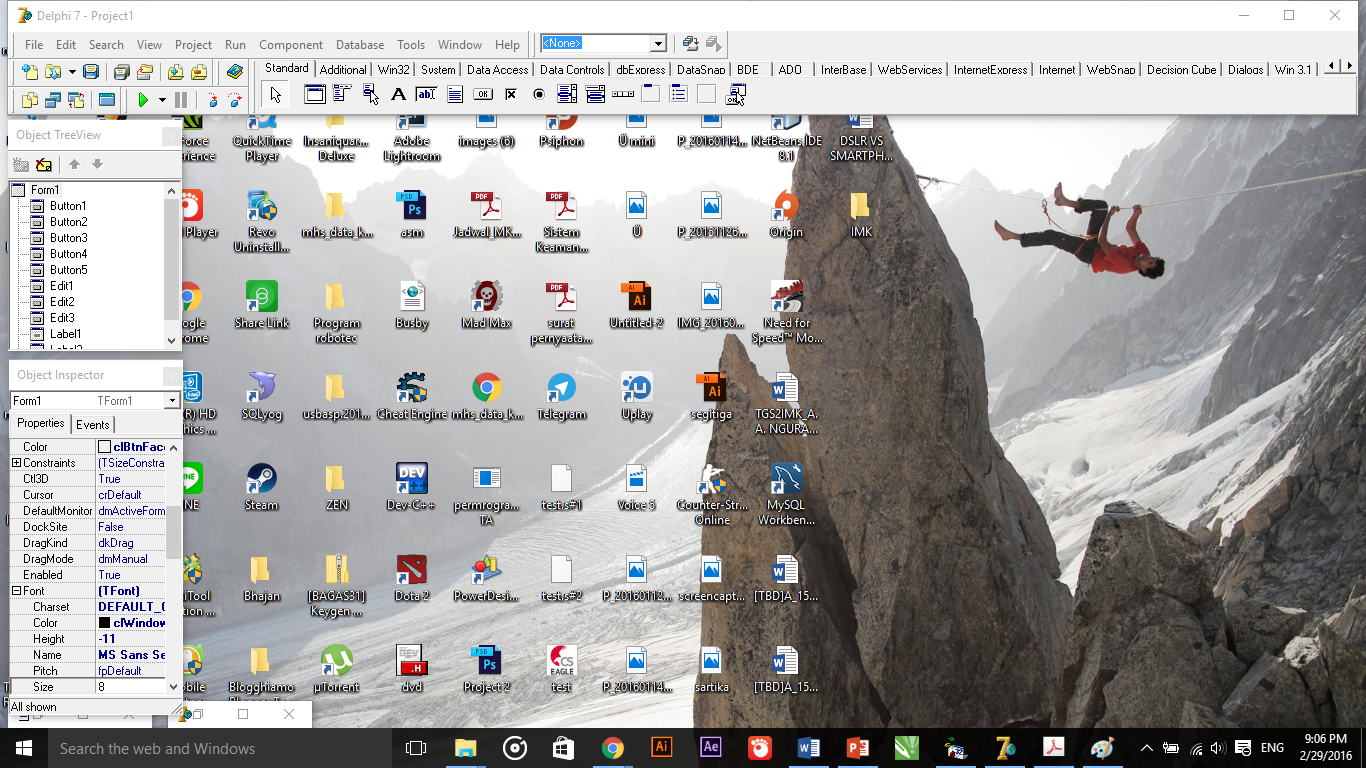Switch to the Win32 palette tab
The height and width of the screenshot is (768, 1366).
[394, 70]
